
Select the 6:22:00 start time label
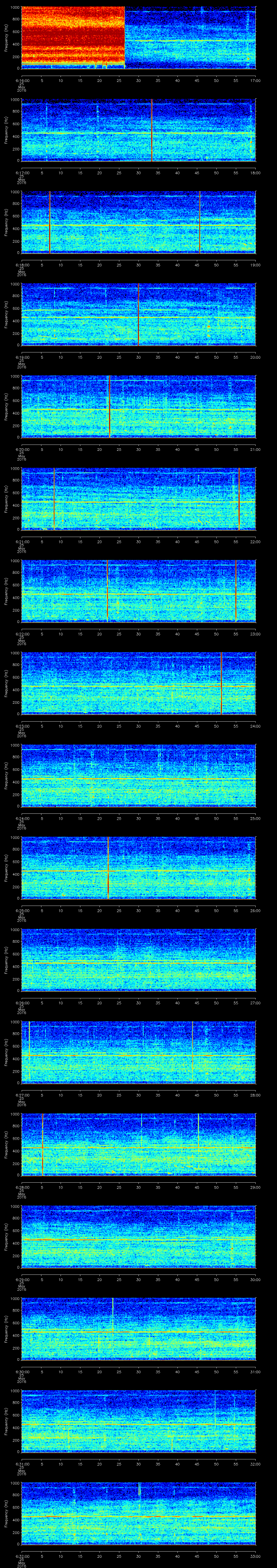(x=22, y=634)
